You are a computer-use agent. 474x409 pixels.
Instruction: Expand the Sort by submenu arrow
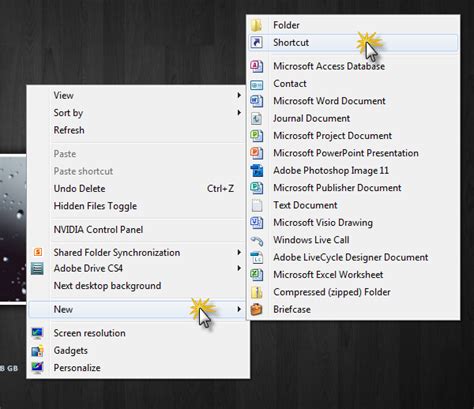click(239, 113)
